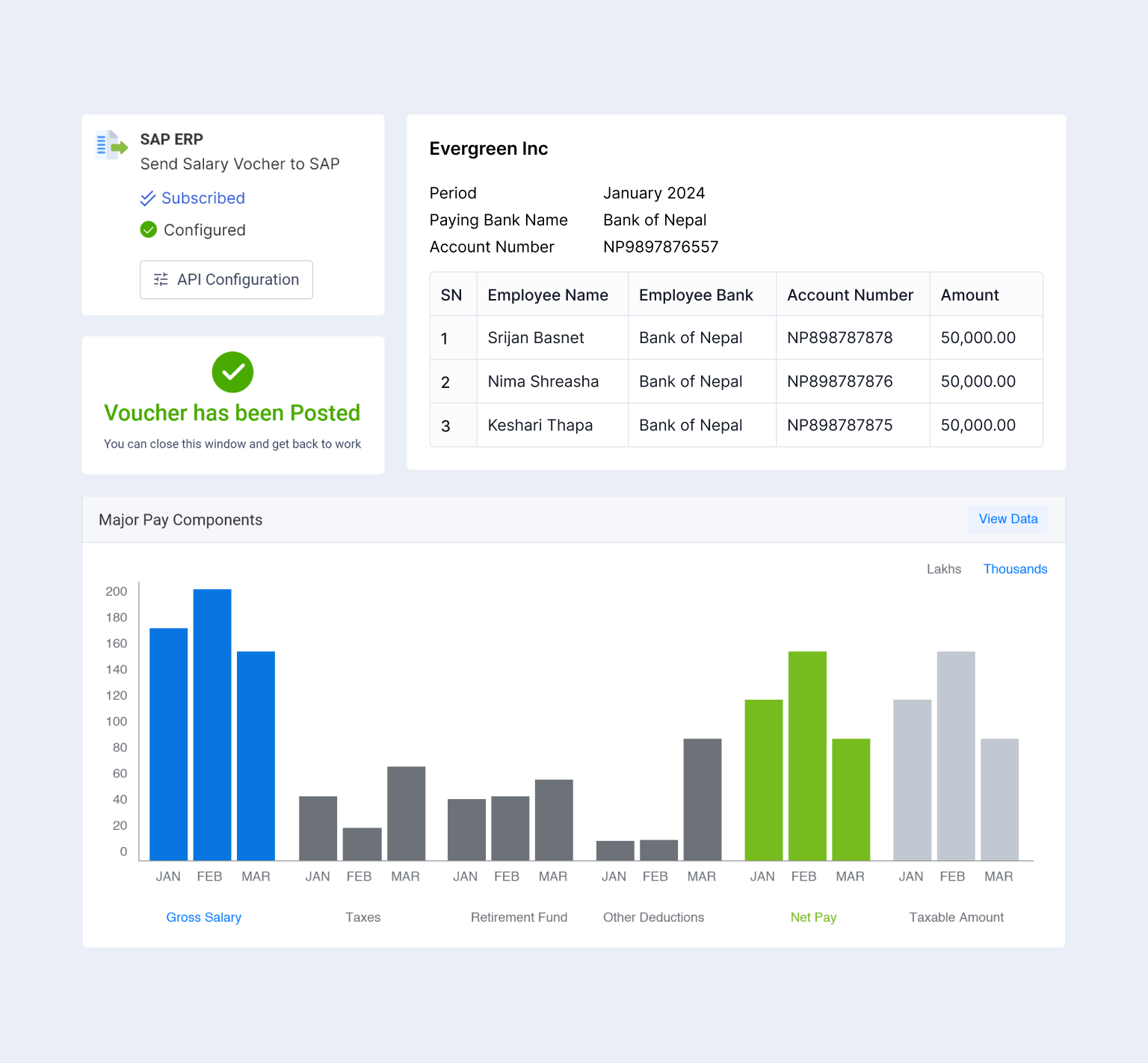This screenshot has width=1148, height=1063.
Task: Toggle the Subscribed status for SAP ERP
Action: point(203,198)
